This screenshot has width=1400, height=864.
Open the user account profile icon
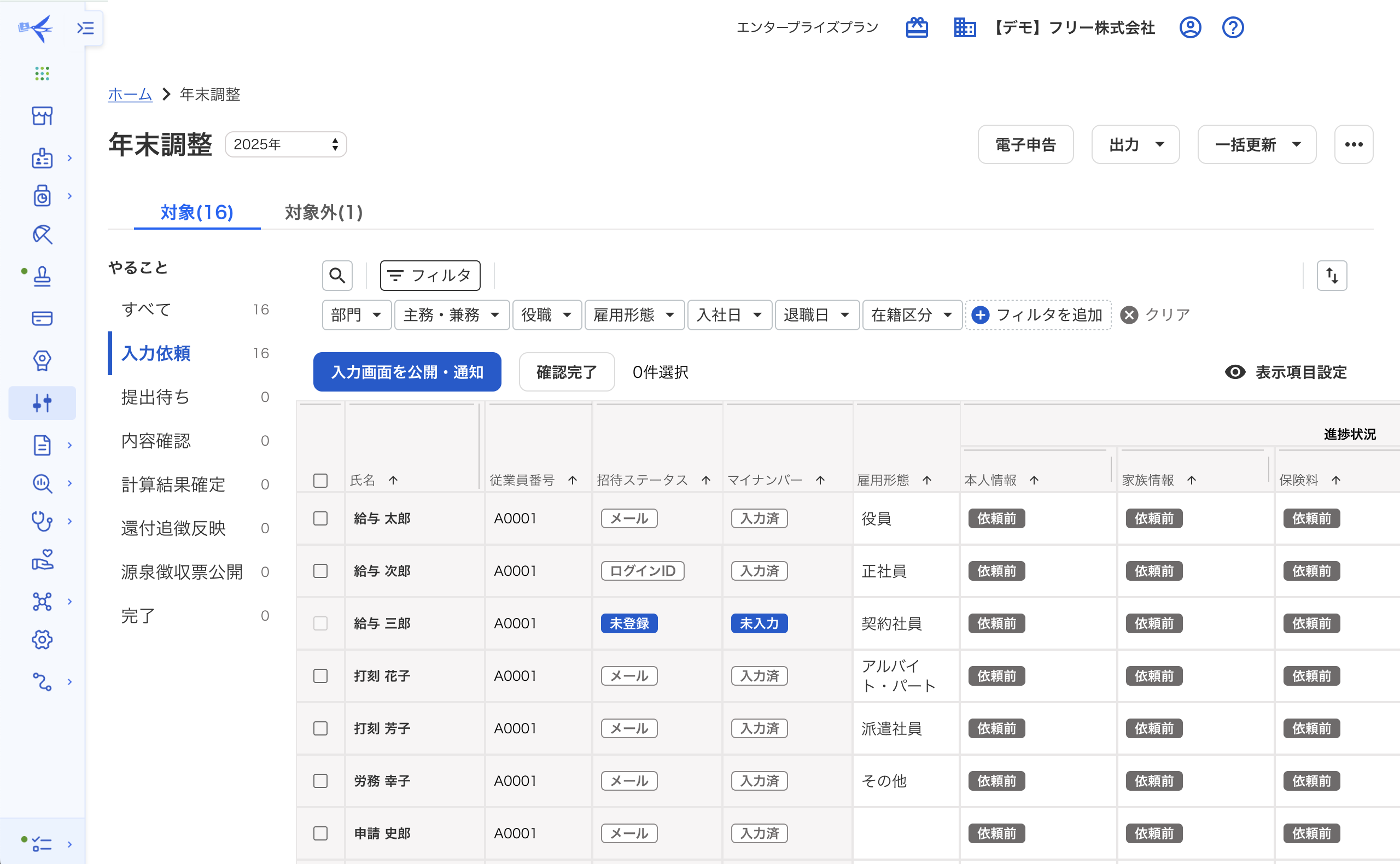coord(1189,27)
